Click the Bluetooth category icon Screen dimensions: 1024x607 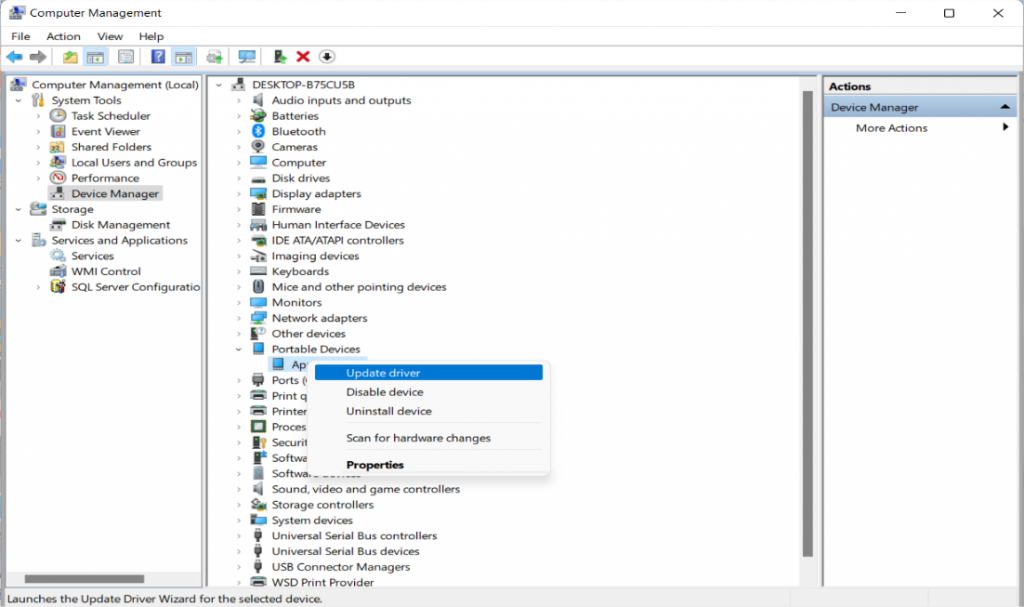pyautogui.click(x=259, y=131)
